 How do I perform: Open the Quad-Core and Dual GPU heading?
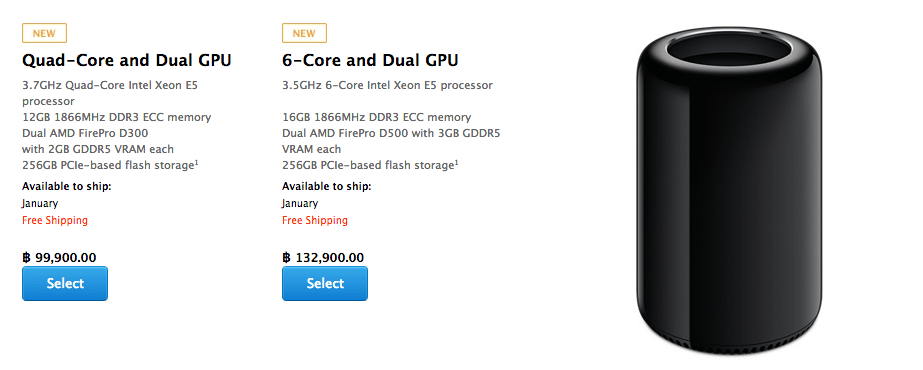pos(127,60)
